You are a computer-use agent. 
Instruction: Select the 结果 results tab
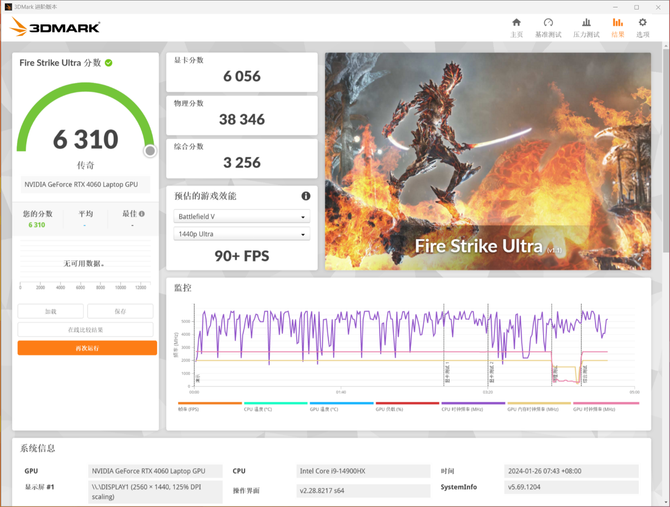617,28
